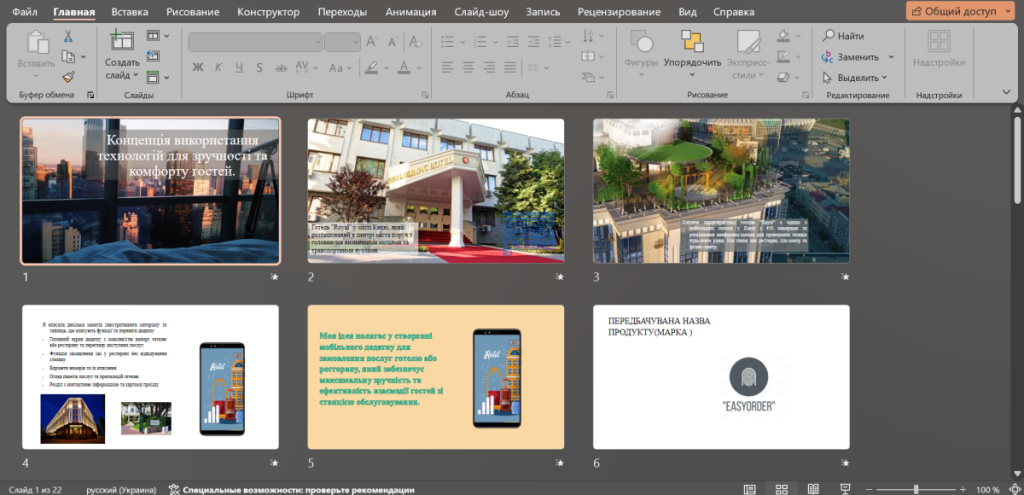
Task: Open the Переходы ribbon tab
Action: tap(342, 12)
